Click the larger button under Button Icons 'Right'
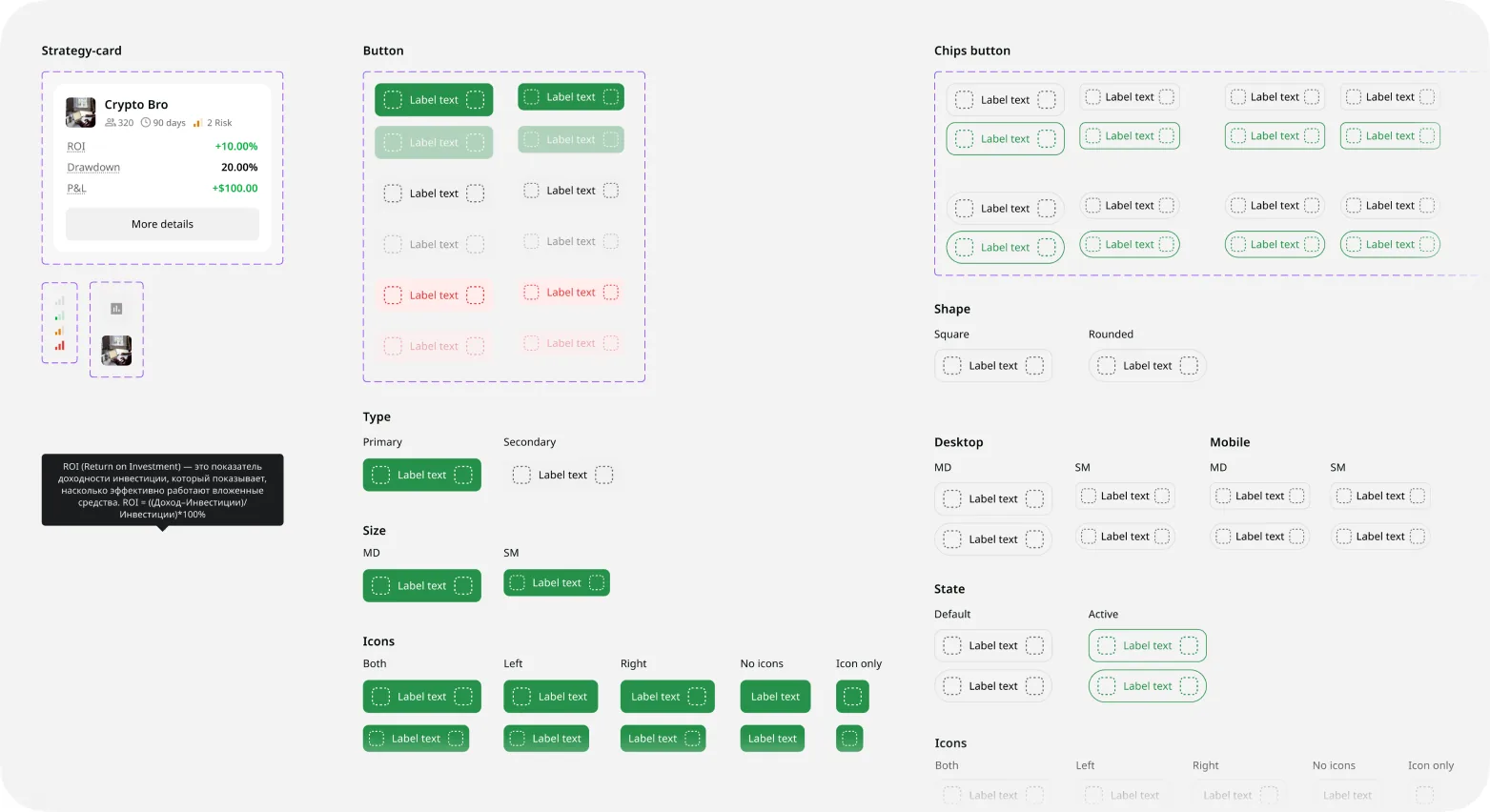 (667, 697)
